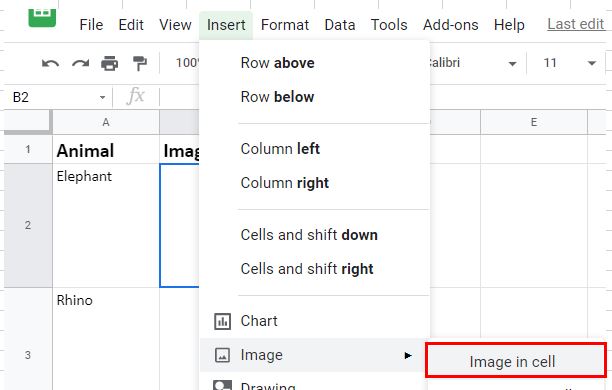Image resolution: width=612 pixels, height=390 pixels.
Task: Select column A header
Action: [x=106, y=123]
